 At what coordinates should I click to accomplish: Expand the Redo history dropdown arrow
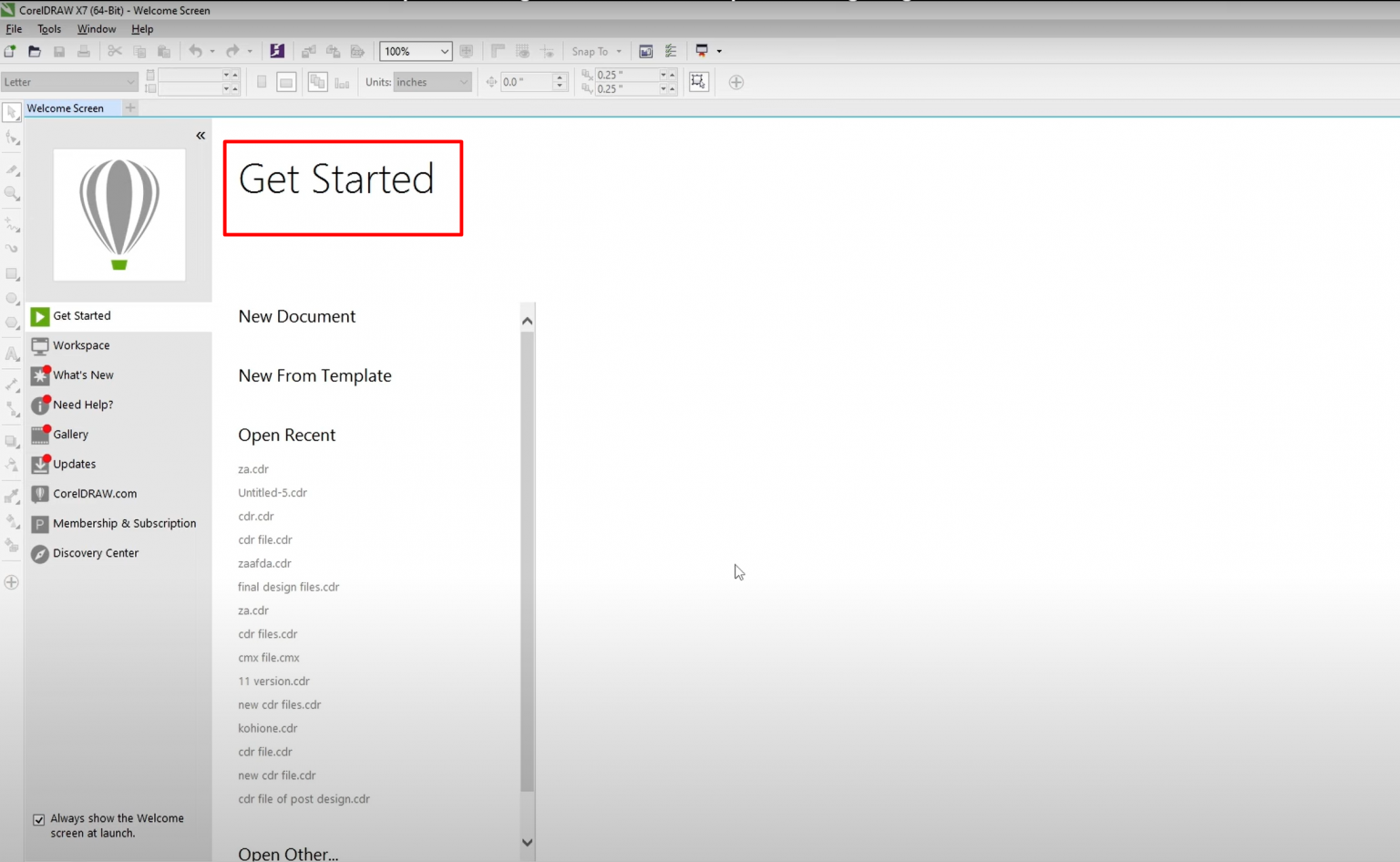pyautogui.click(x=250, y=51)
